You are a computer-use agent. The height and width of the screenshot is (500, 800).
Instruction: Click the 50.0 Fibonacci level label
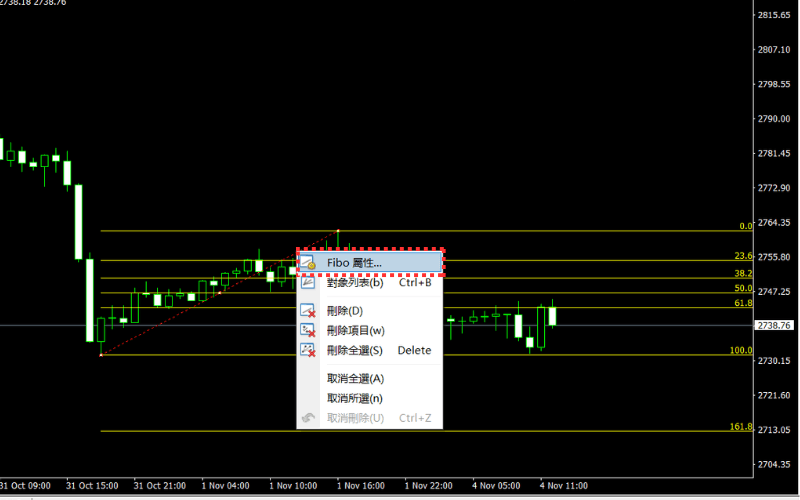coord(743,288)
